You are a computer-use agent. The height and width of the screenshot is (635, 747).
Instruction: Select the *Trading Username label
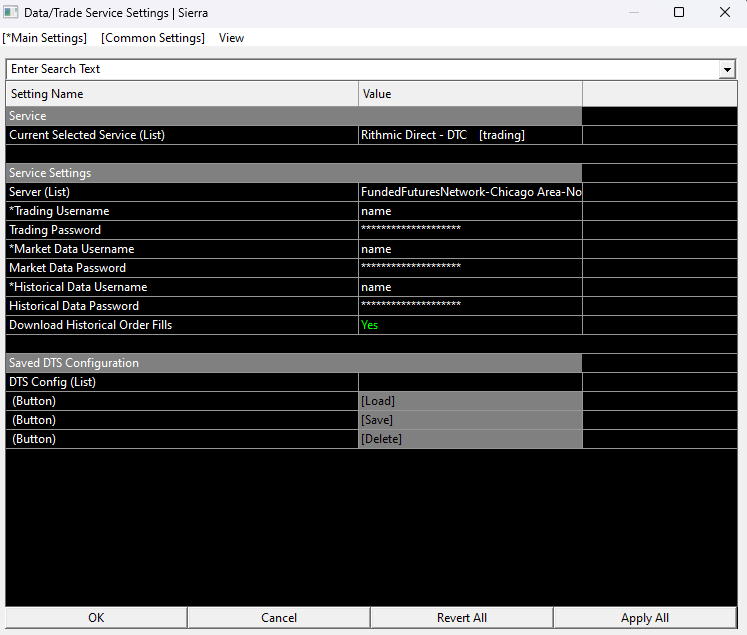click(x=59, y=211)
